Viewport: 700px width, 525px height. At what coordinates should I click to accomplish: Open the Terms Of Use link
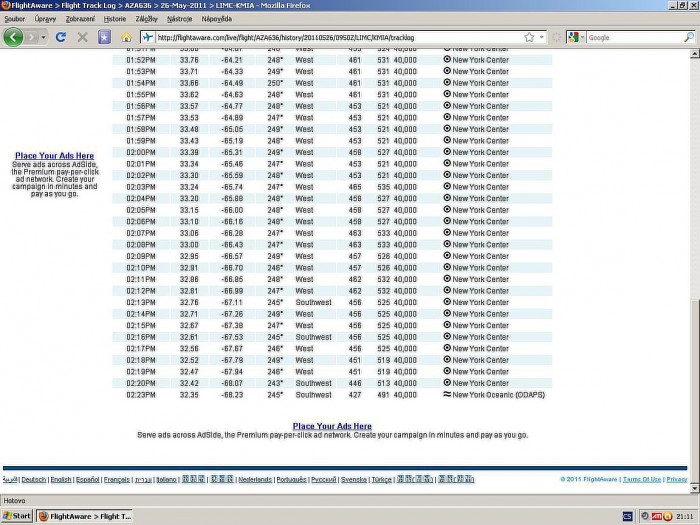pyautogui.click(x=642, y=479)
